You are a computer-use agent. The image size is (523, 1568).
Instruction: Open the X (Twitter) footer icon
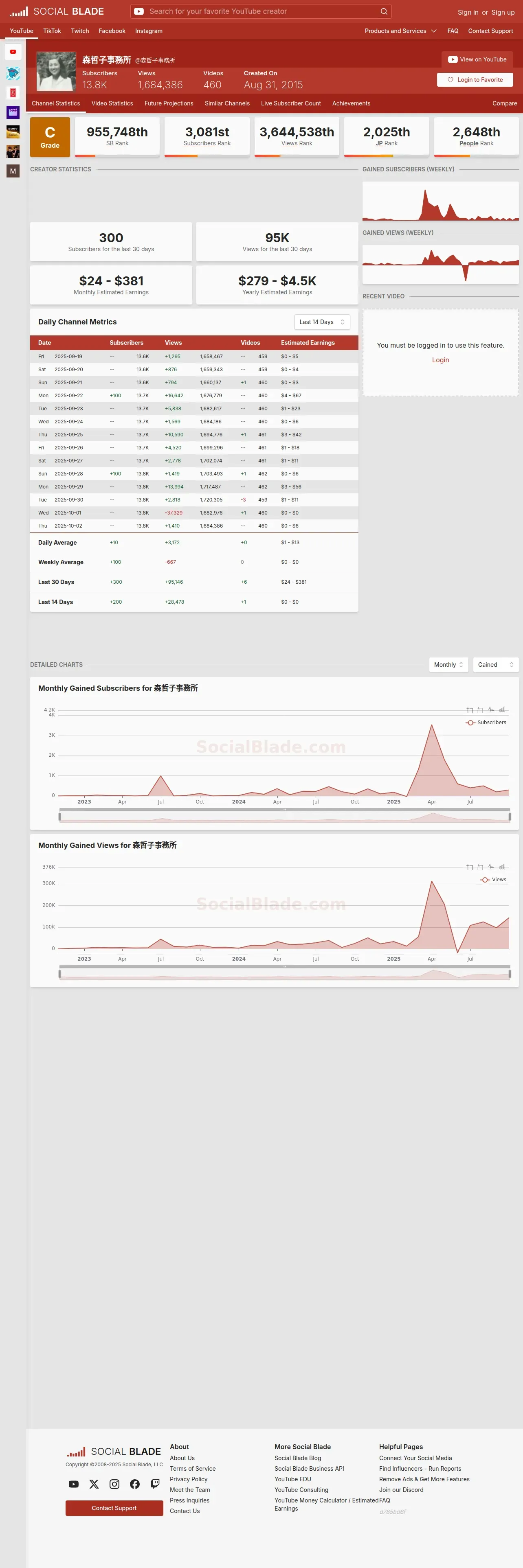pos(94,1484)
